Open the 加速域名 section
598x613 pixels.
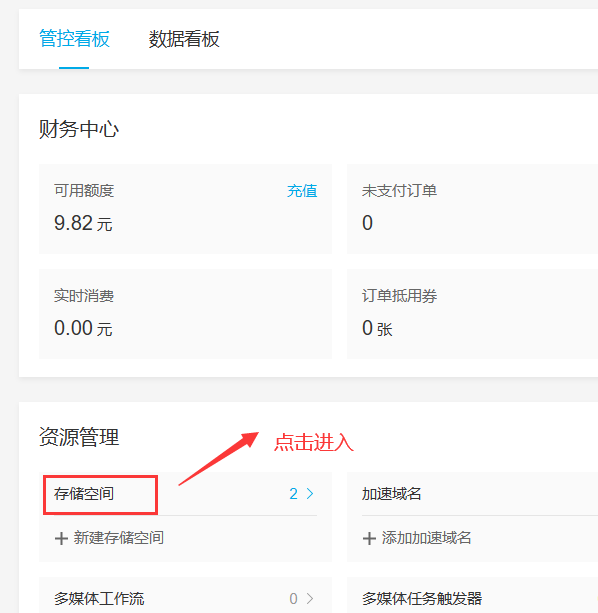click(392, 494)
